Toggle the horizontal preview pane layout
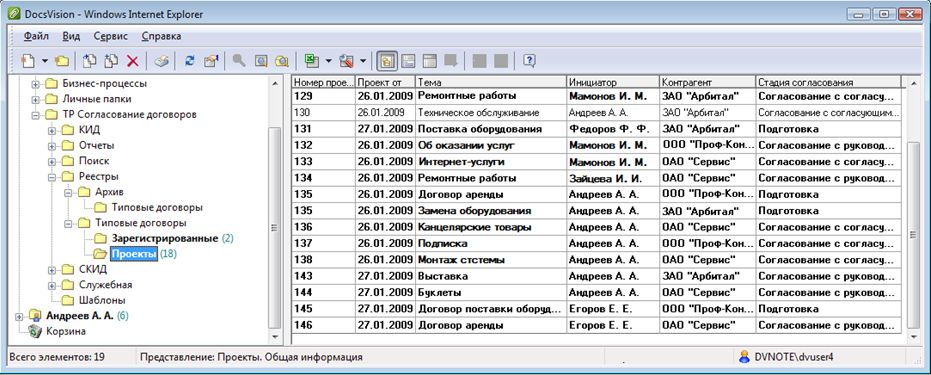The image size is (931, 375). pos(408,61)
